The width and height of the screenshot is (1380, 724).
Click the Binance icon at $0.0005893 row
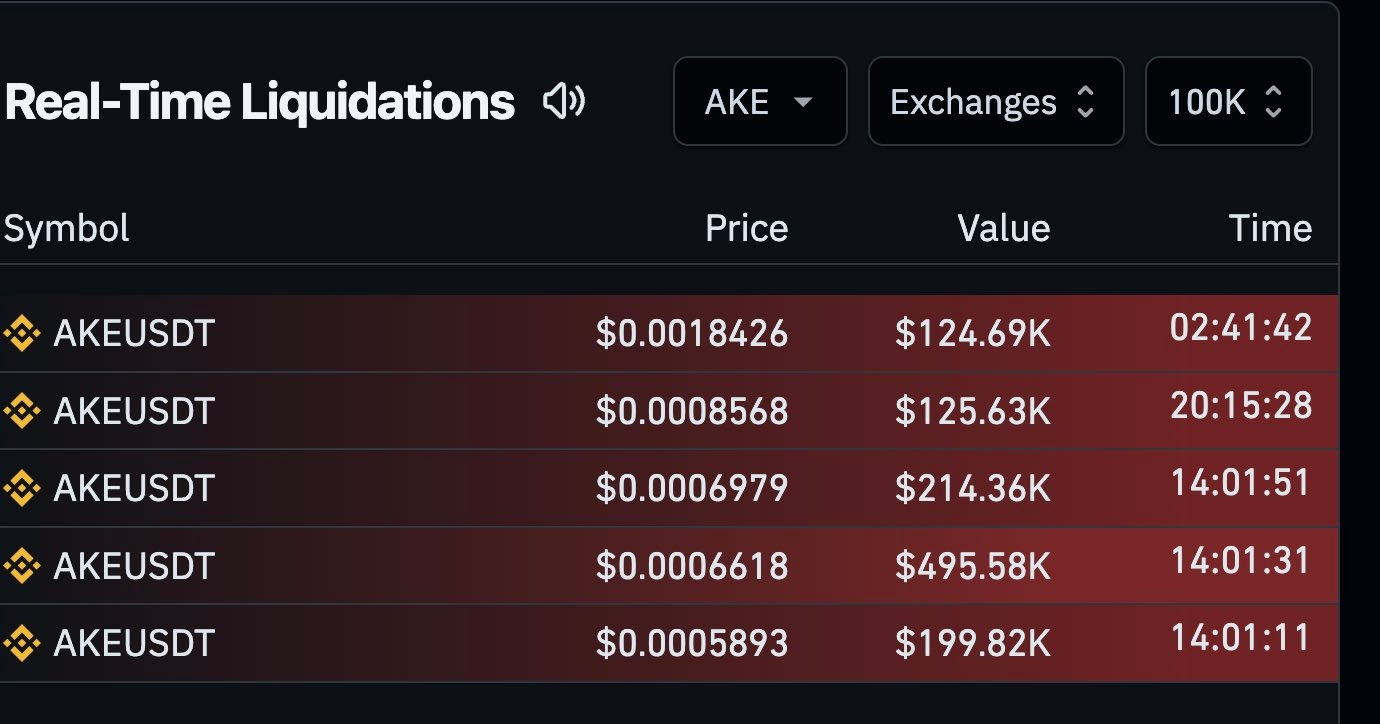coord(22,643)
